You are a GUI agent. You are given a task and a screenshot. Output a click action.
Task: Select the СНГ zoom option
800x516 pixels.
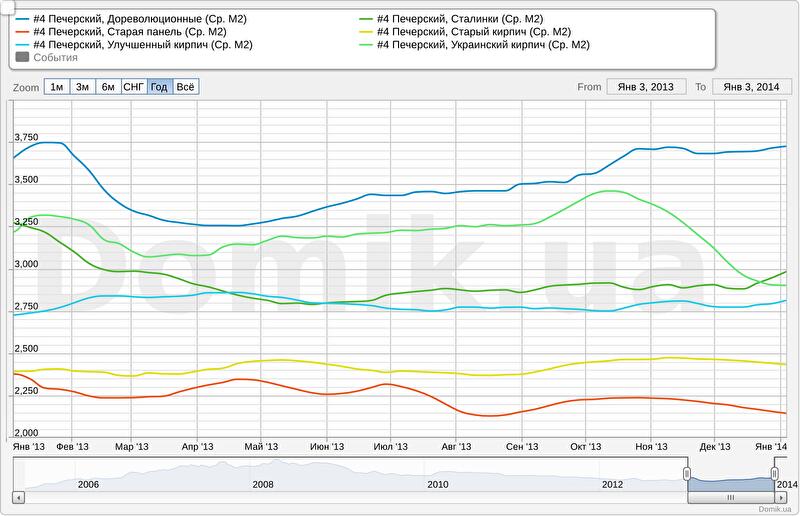(x=133, y=87)
